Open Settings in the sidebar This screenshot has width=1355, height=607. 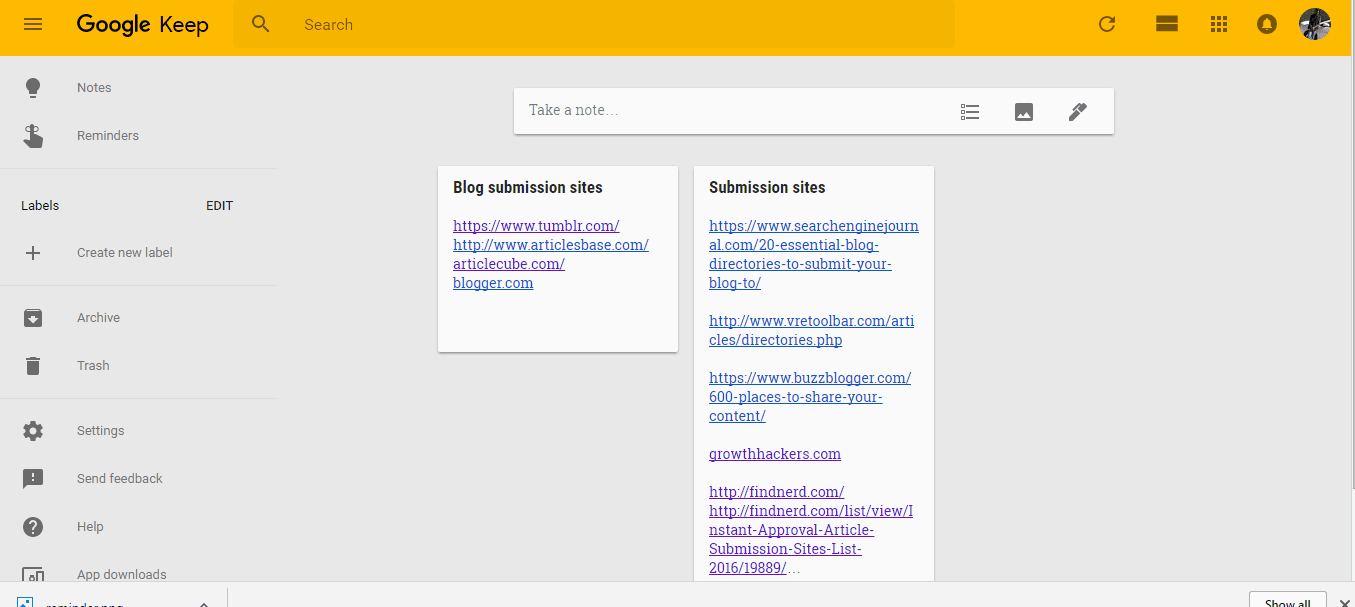pyautogui.click(x=100, y=431)
